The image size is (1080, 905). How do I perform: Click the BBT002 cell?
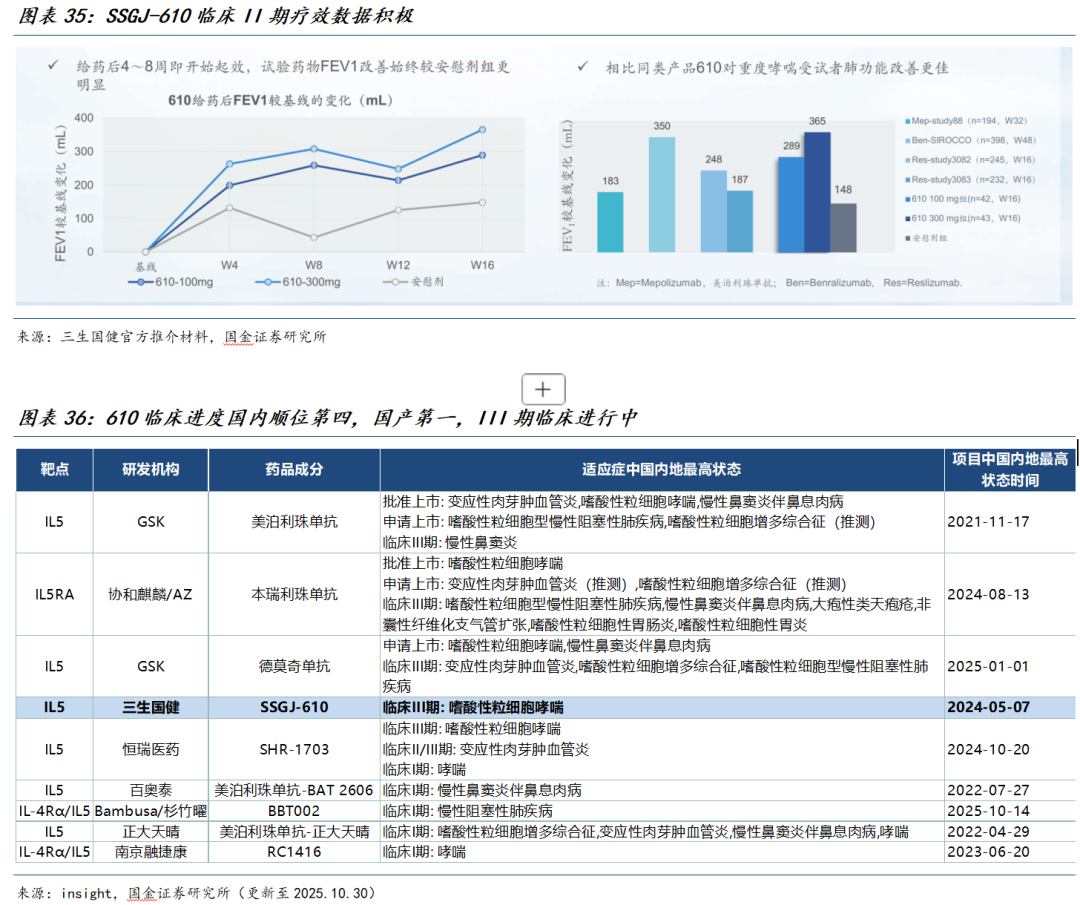294,811
